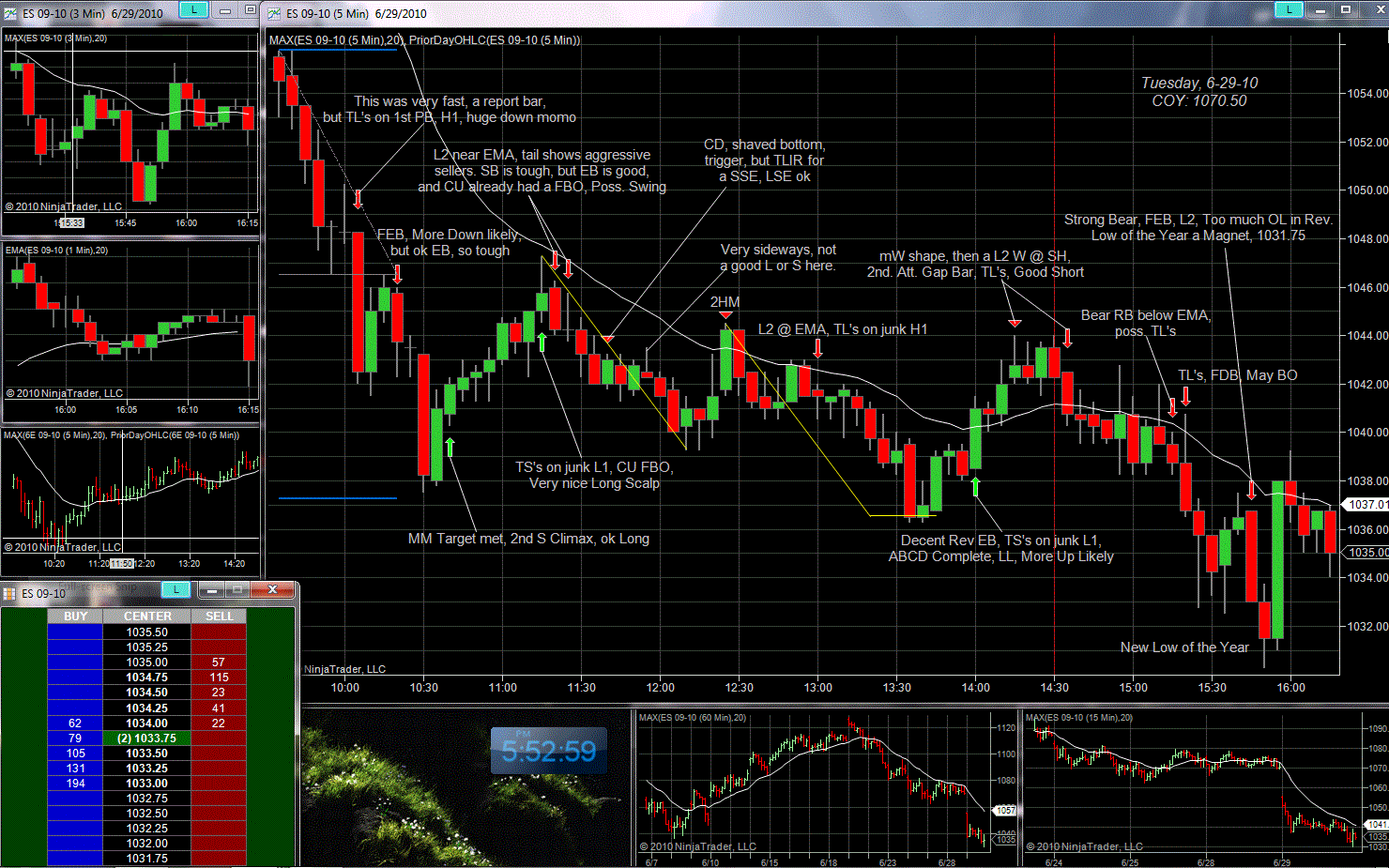Close the ES 09-10 order ladder window
The height and width of the screenshot is (868, 1389).
click(272, 590)
